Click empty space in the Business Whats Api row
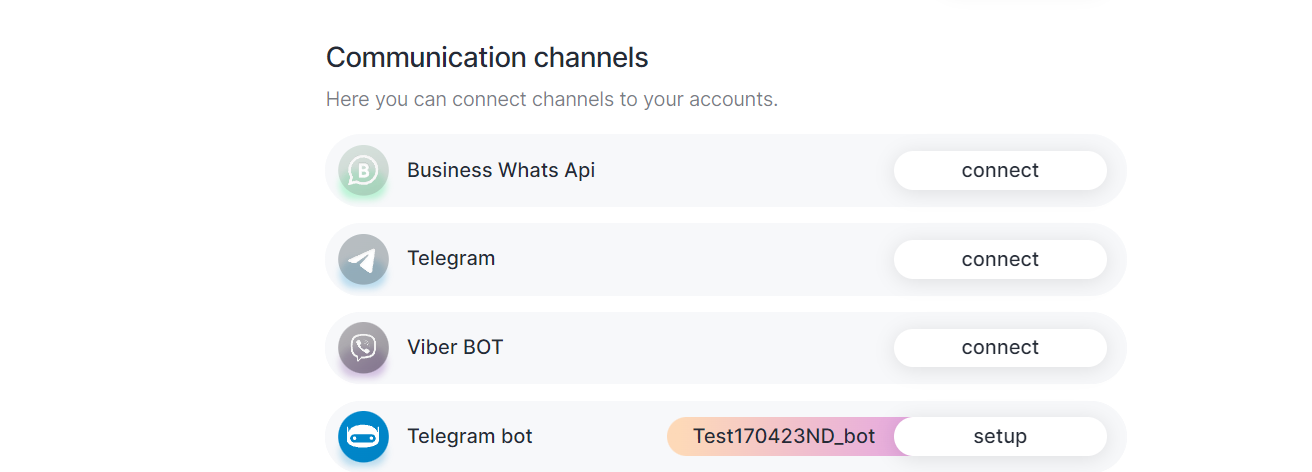This screenshot has height=472, width=1312. [x=740, y=171]
